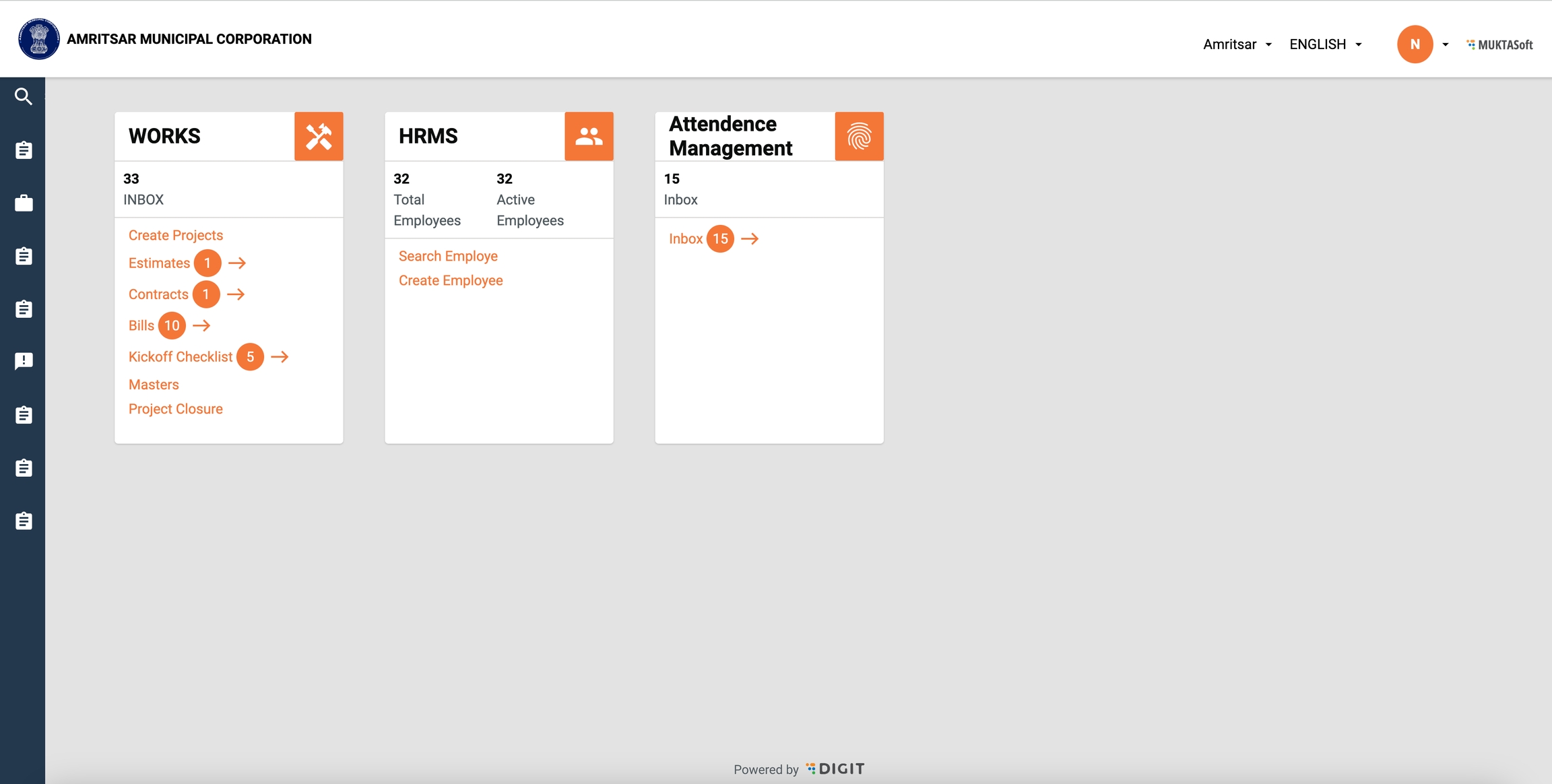Click Search Employe link in HRMS
Screen dimensions: 1552x784
pos(448,256)
